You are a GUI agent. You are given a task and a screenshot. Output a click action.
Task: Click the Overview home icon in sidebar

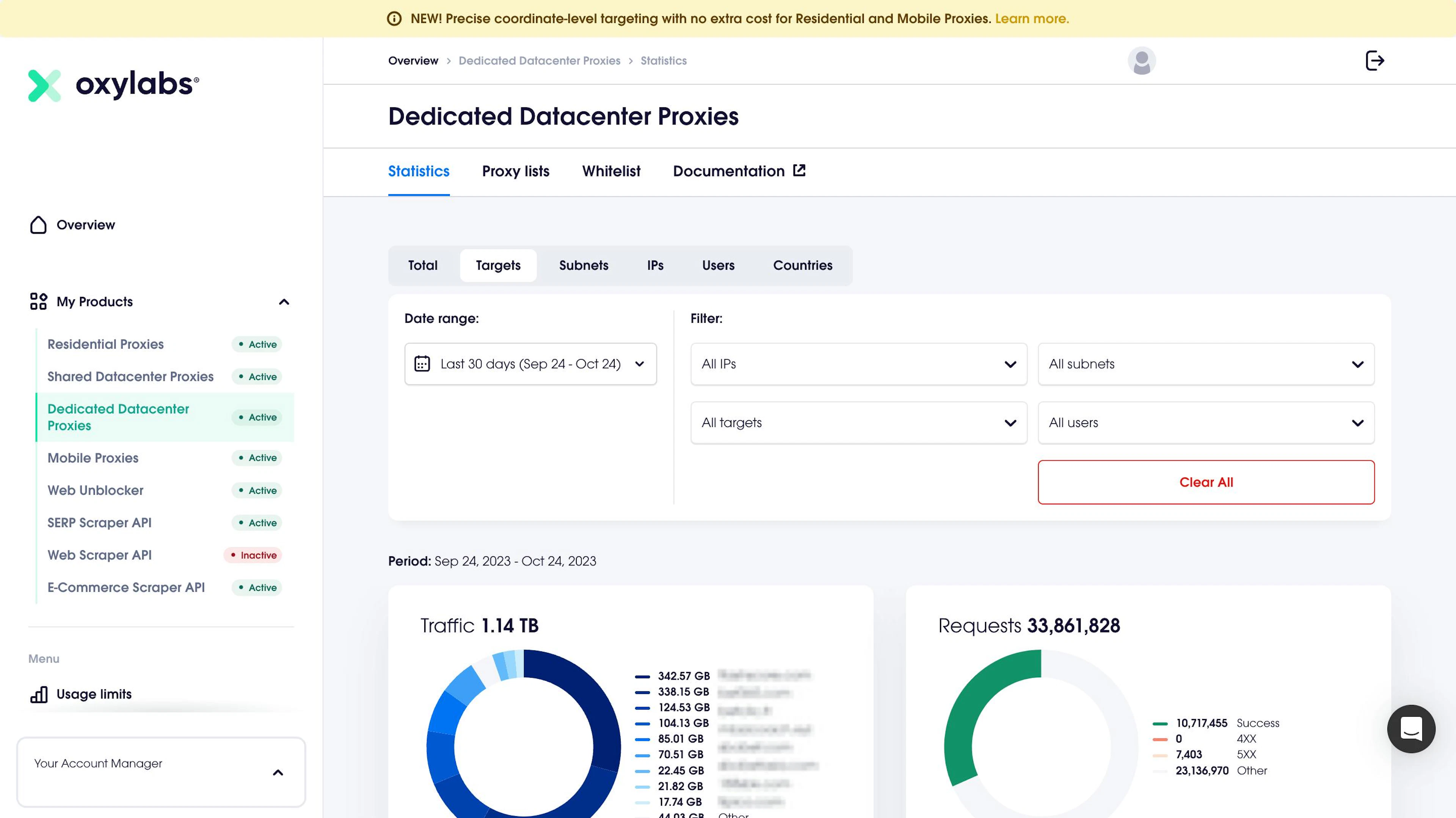[x=38, y=225]
